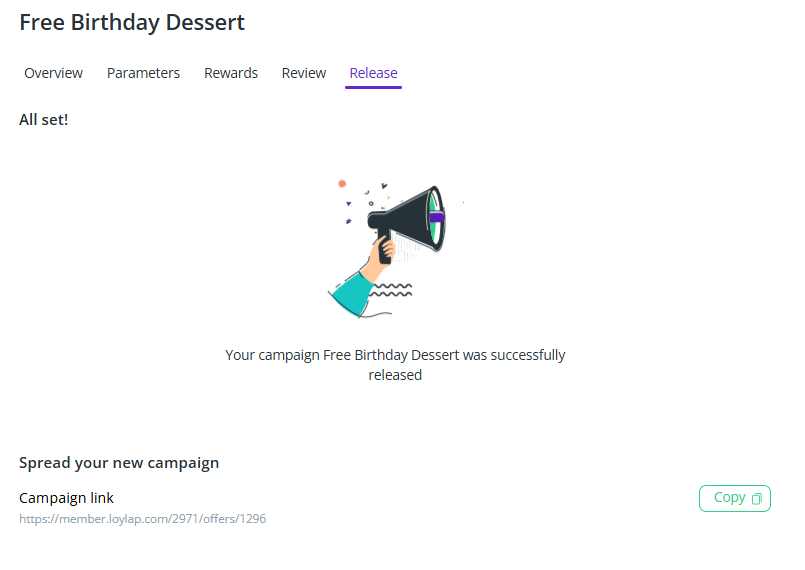Click the 'Spread your new campaign' heading
The width and height of the screenshot is (805, 570).
coord(119,463)
